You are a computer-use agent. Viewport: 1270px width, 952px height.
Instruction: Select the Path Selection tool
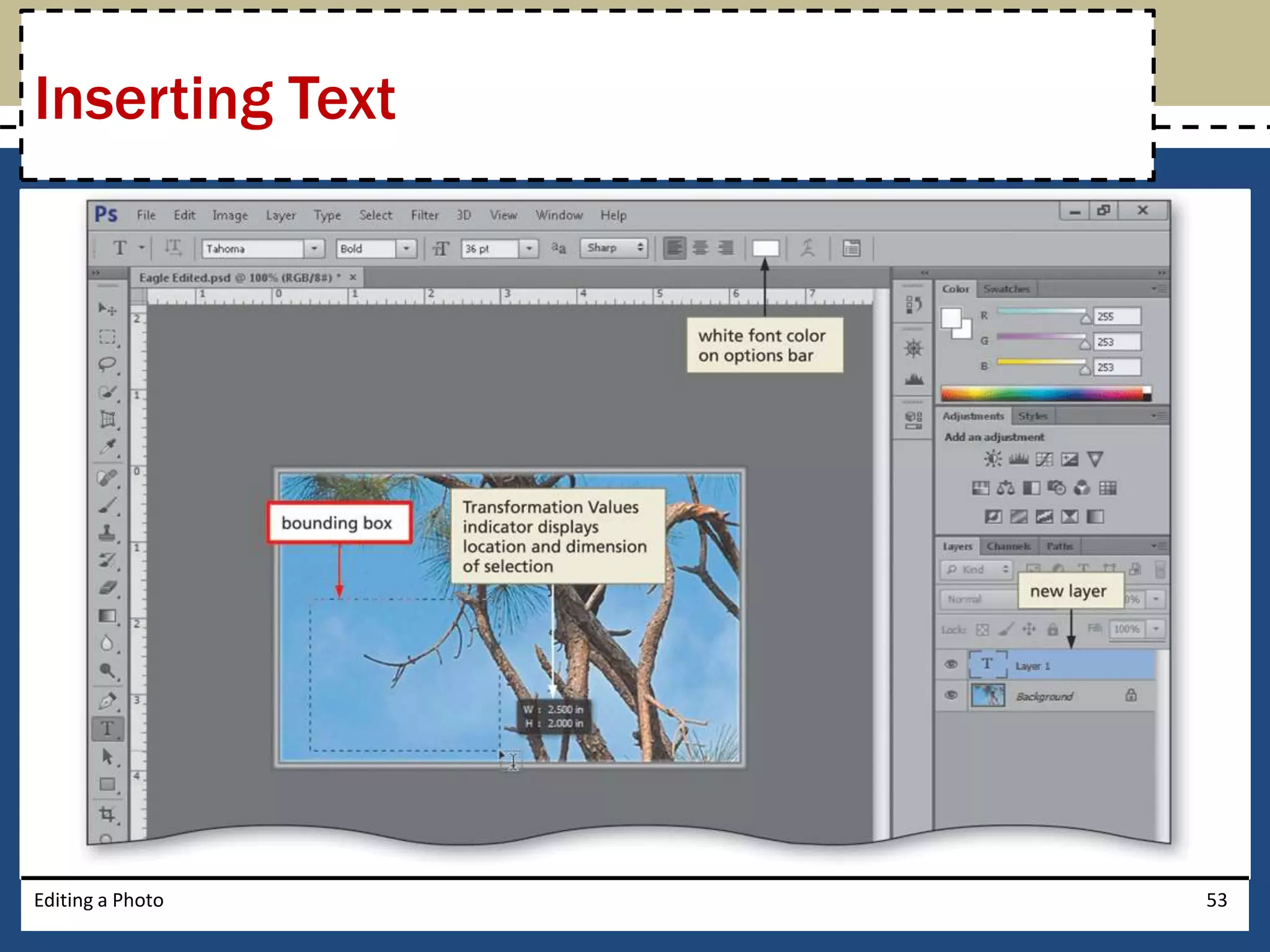(107, 757)
